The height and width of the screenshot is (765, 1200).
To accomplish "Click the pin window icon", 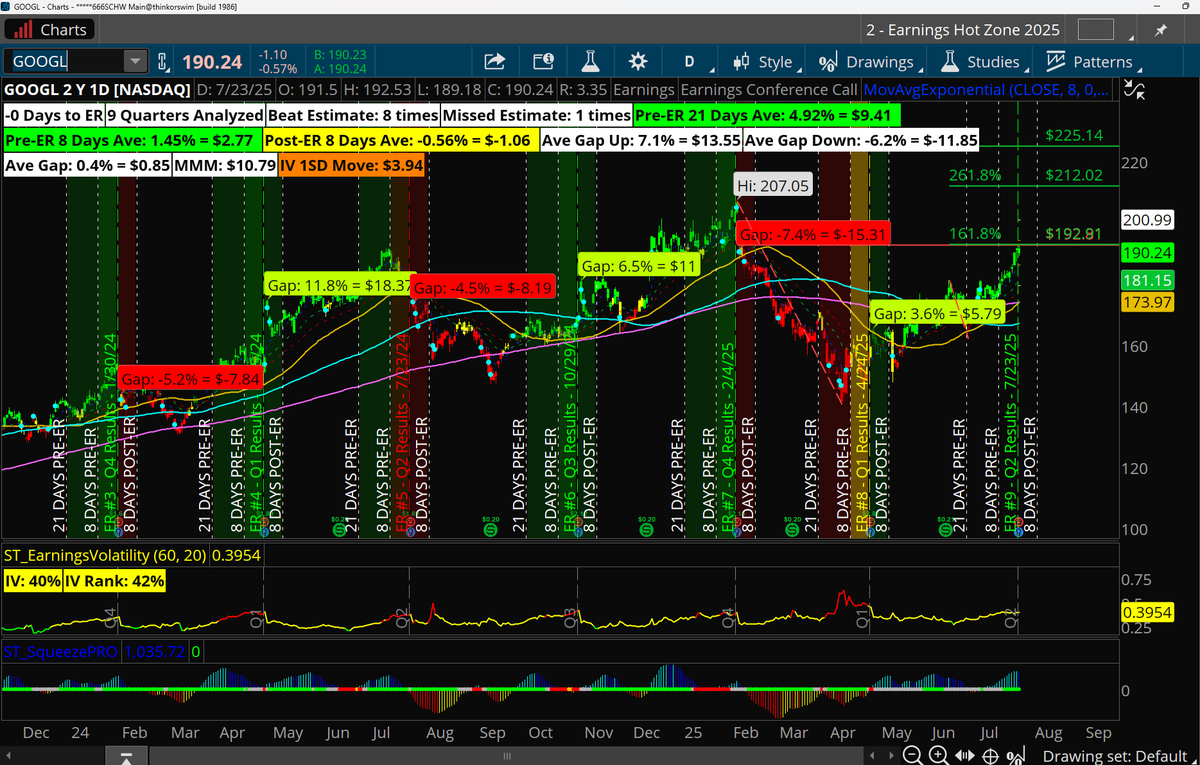I will click(x=1160, y=30).
